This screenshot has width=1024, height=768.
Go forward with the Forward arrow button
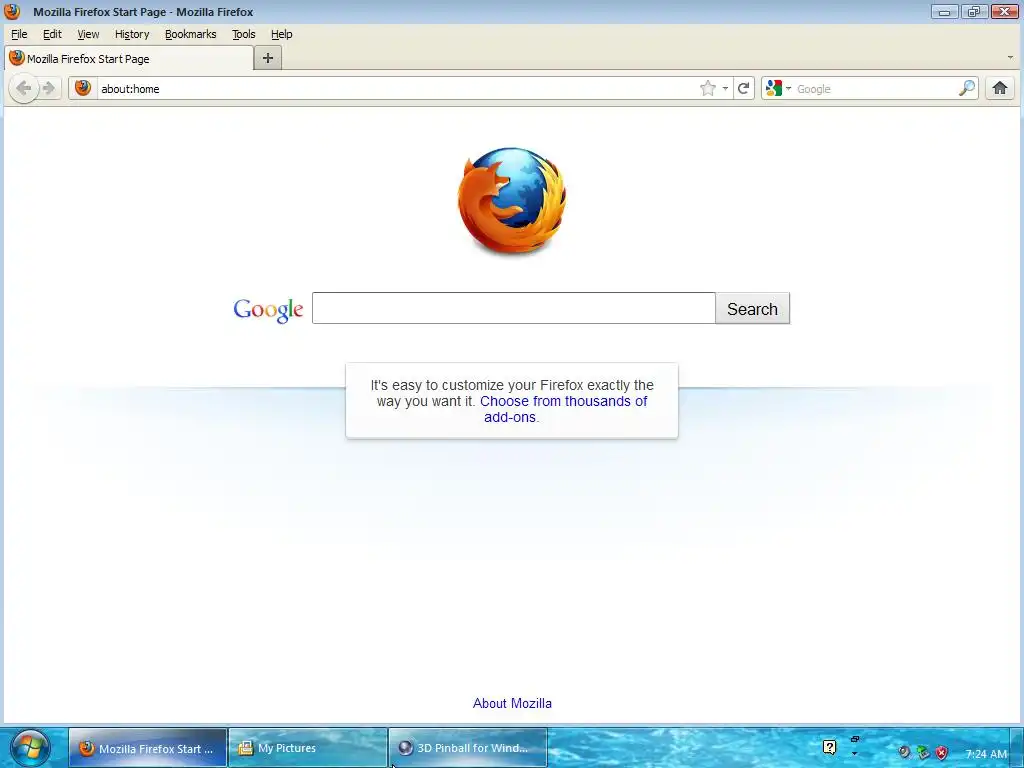49,88
